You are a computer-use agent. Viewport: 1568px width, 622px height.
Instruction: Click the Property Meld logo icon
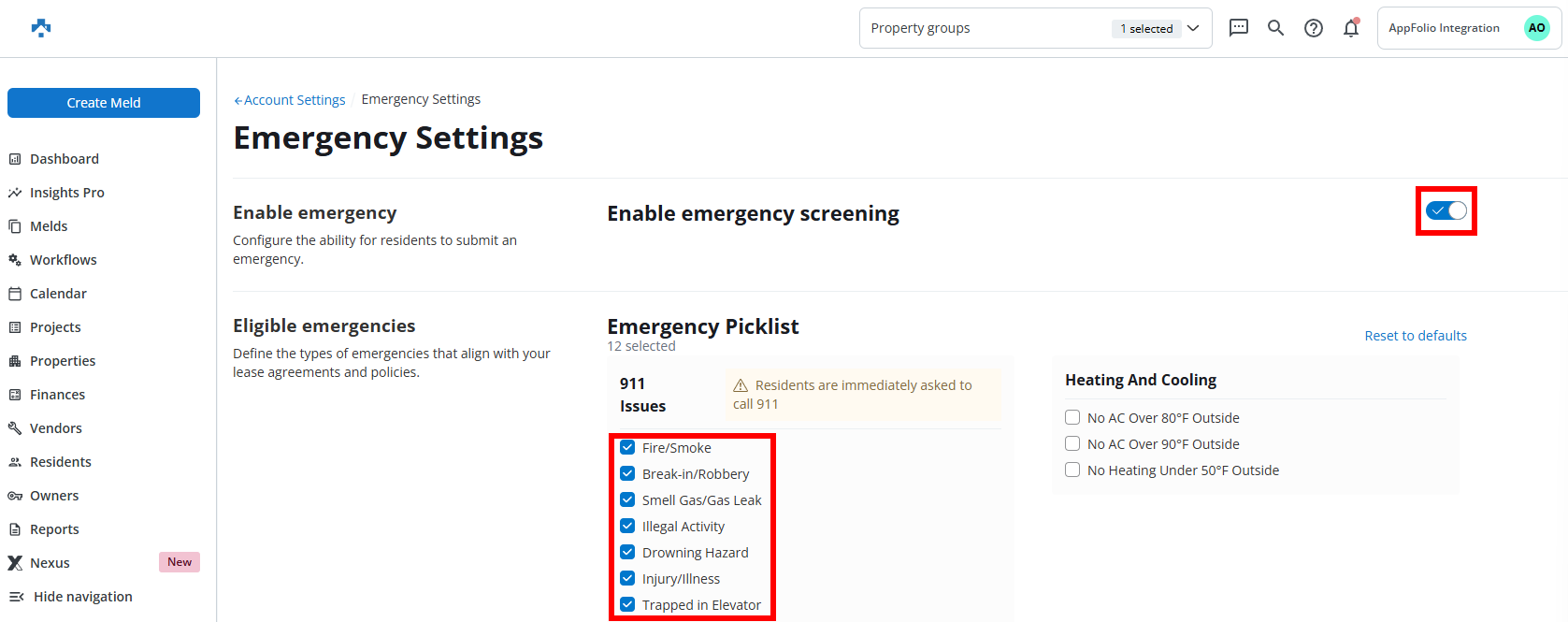[41, 28]
